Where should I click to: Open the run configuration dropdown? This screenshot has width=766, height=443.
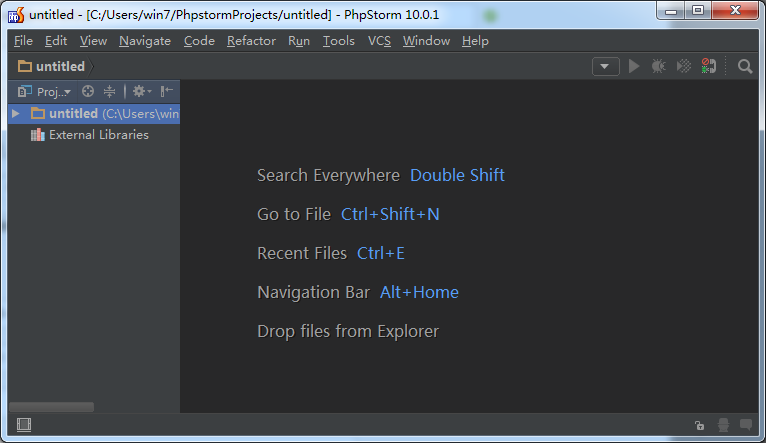pyautogui.click(x=606, y=66)
